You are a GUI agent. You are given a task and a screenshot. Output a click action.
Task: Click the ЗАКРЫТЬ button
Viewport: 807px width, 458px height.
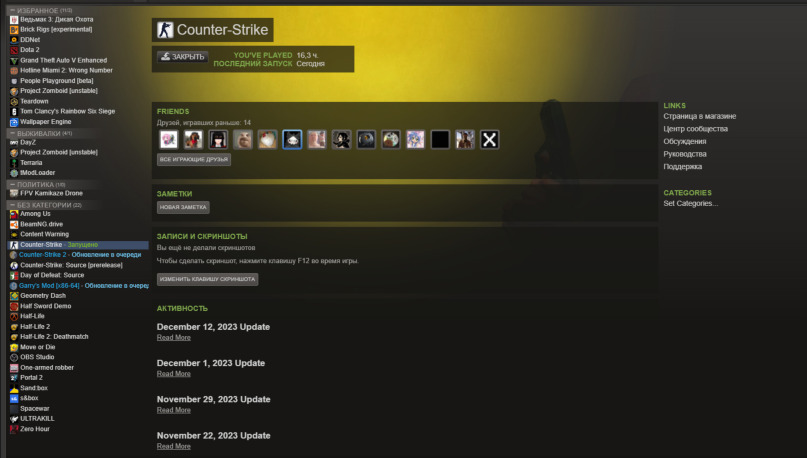(x=183, y=57)
